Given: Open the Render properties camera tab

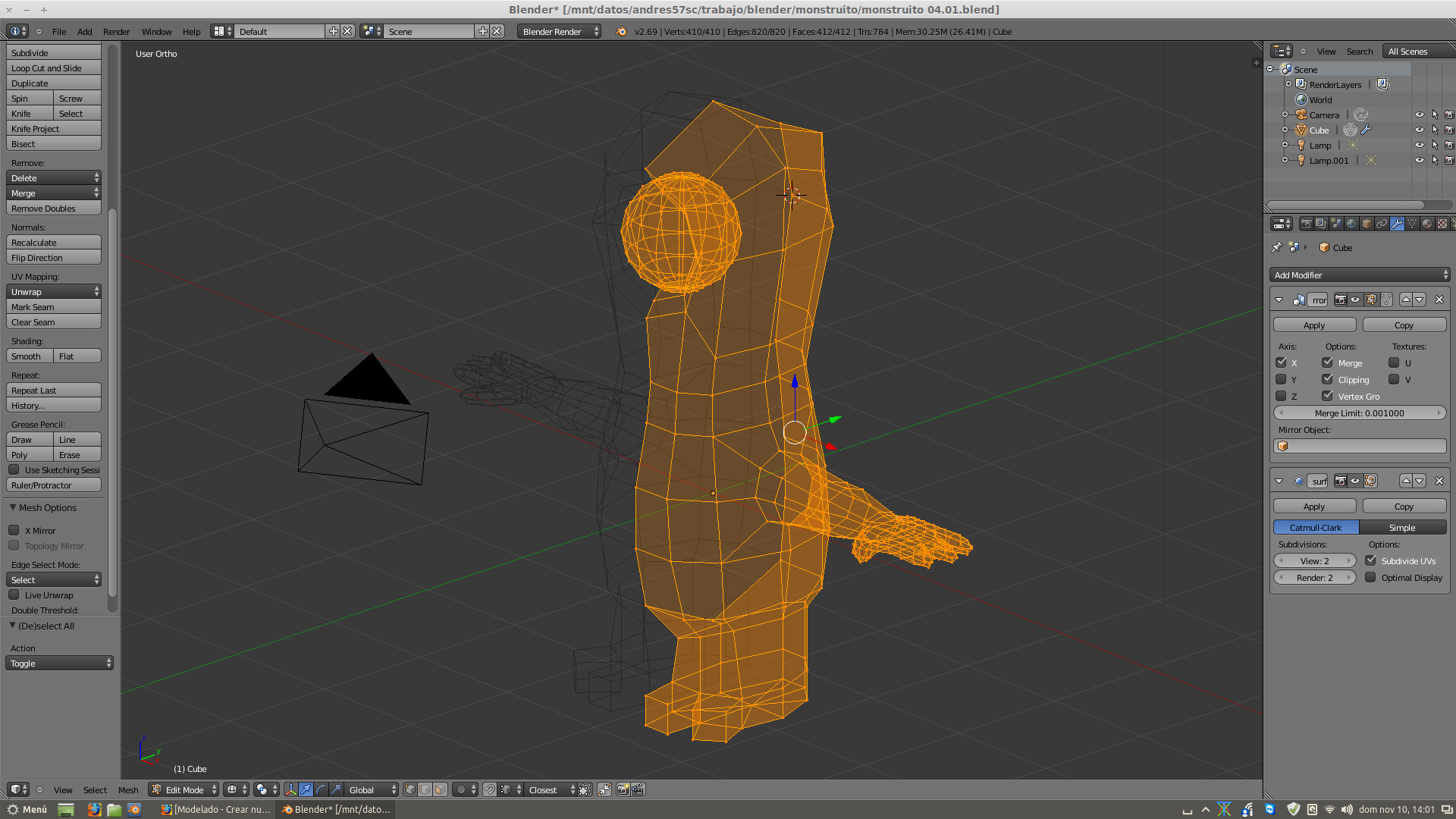Looking at the screenshot, I should click(1306, 224).
